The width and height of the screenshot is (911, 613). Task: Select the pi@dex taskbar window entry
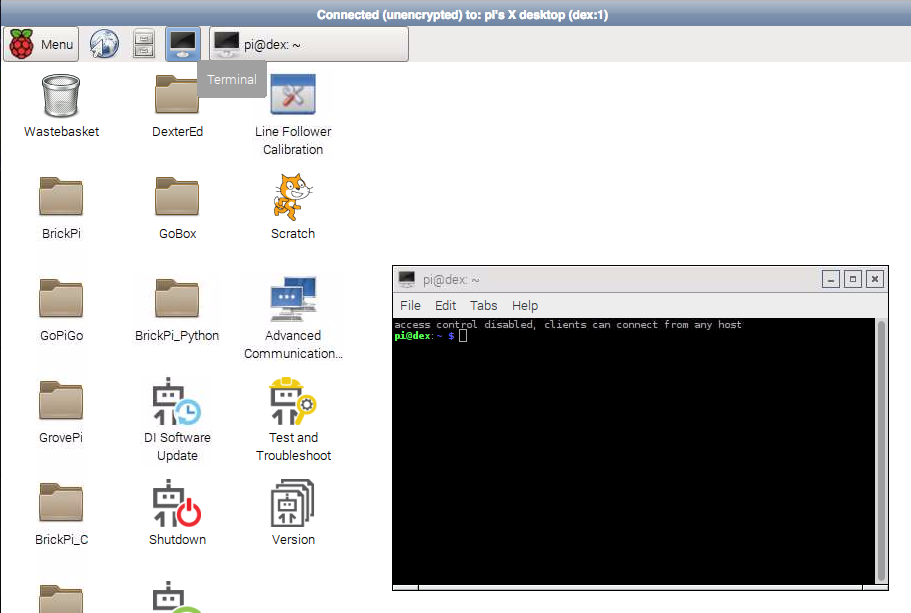(x=309, y=44)
